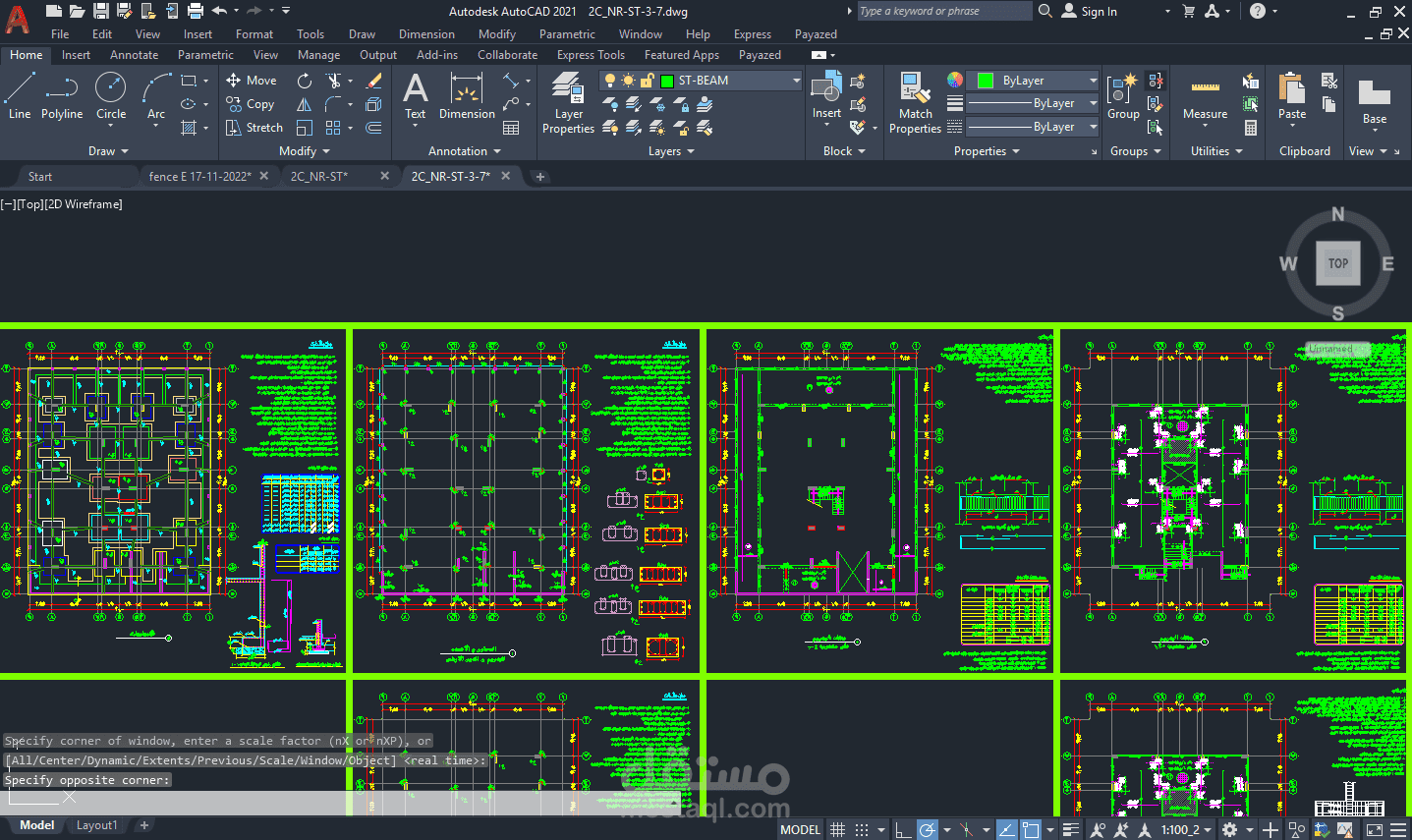Click the green layer color swatch for ST-BEAM

(x=667, y=81)
